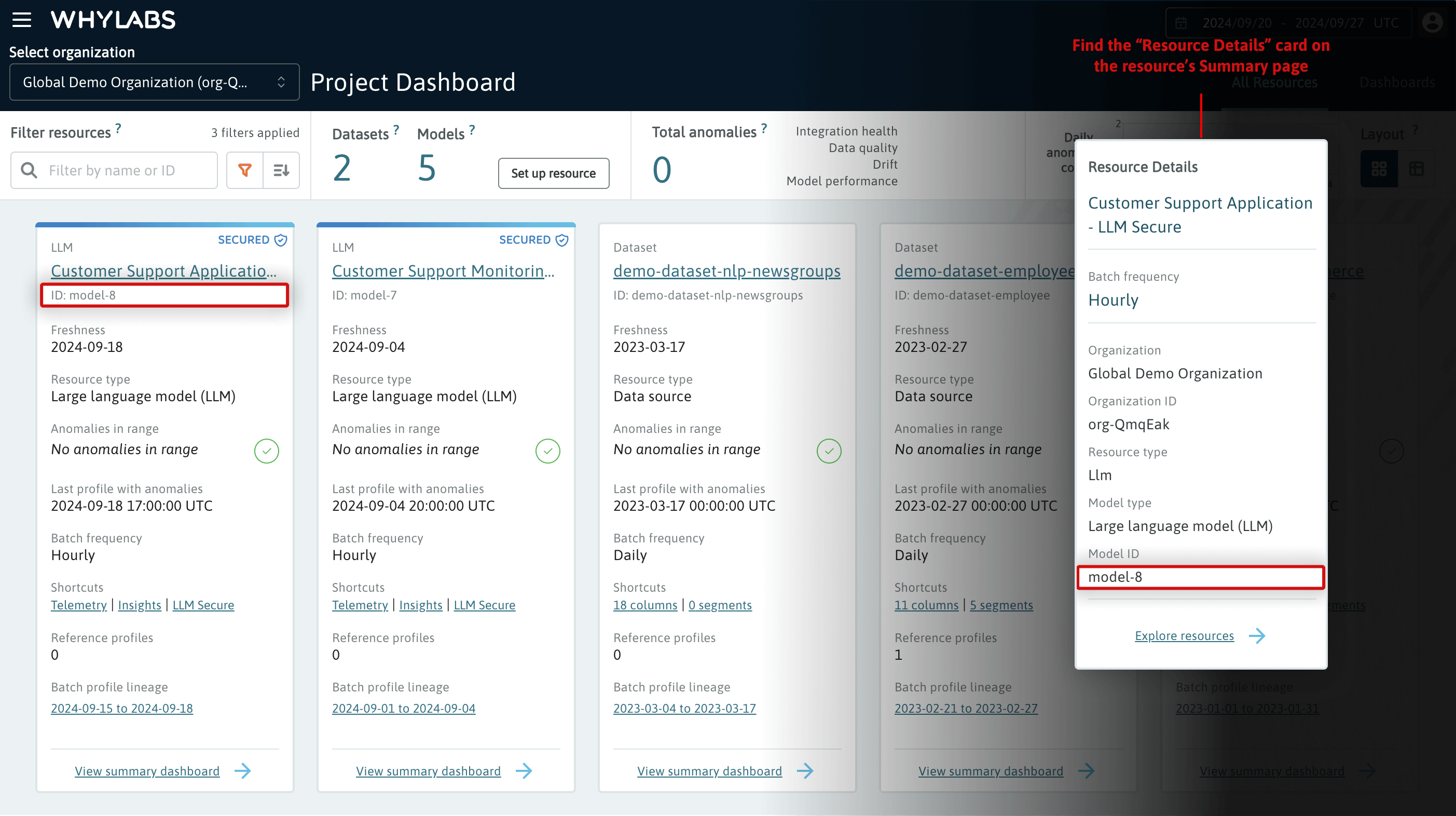Screen dimensions: 1456x816
Task: Open the hamburger navigation menu
Action: 22,19
